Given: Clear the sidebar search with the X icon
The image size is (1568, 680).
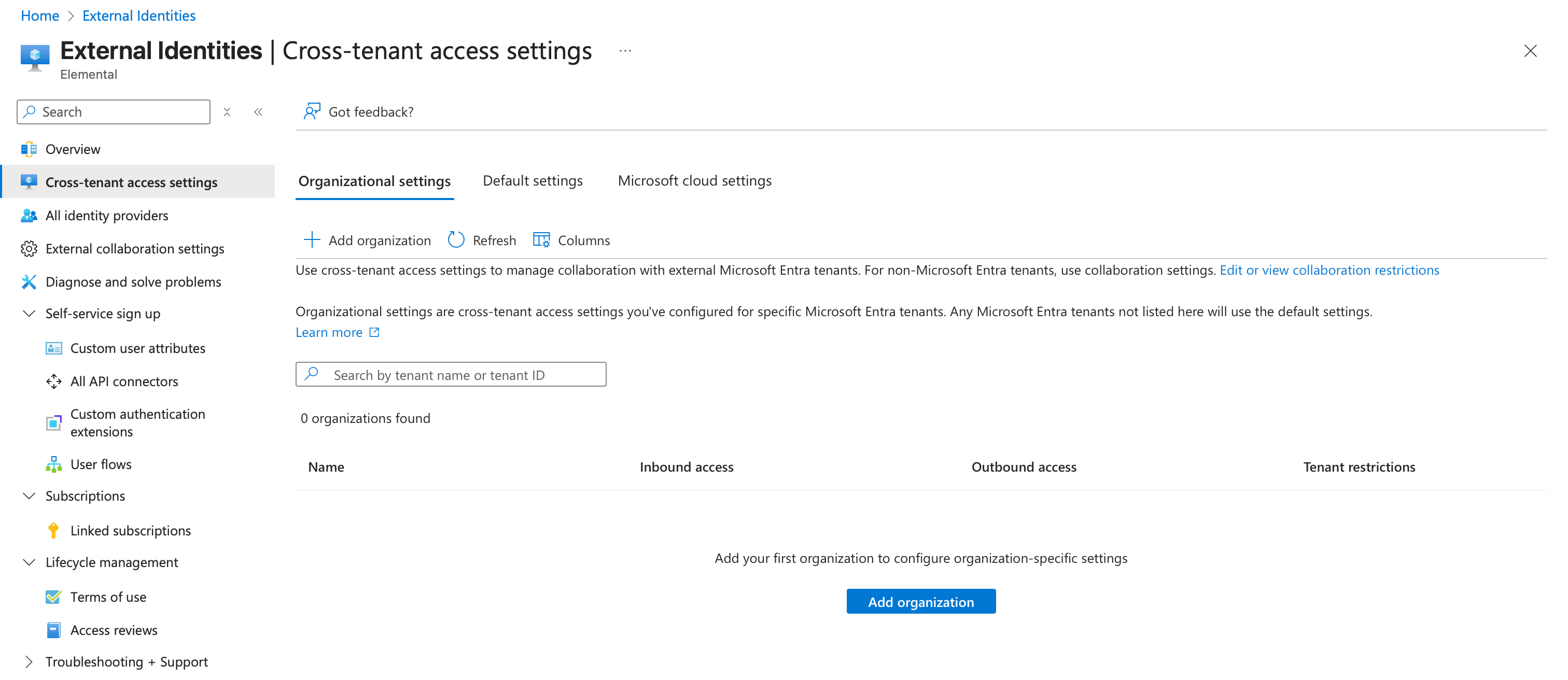Looking at the screenshot, I should [x=227, y=112].
